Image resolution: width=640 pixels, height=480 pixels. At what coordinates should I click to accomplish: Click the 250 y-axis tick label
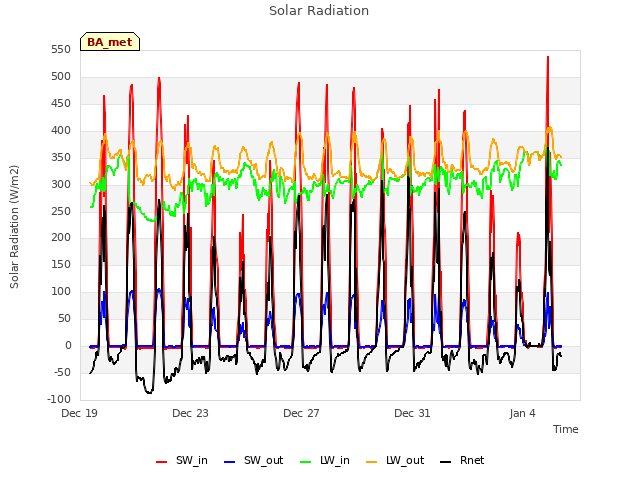61,211
